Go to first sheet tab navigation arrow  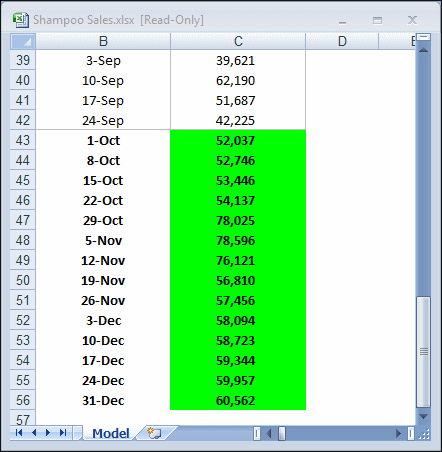click(19, 433)
